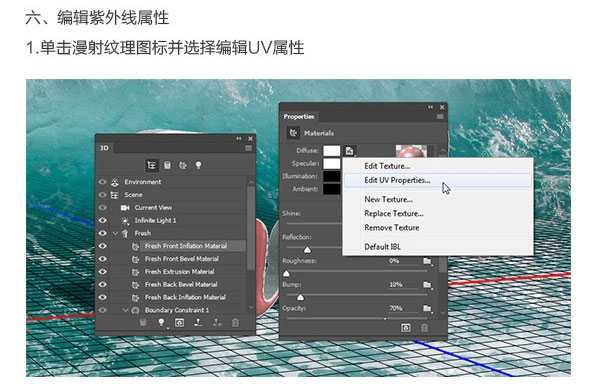The width and height of the screenshot is (600, 390).
Task: Open the Diffuse color swatch
Action: point(331,151)
